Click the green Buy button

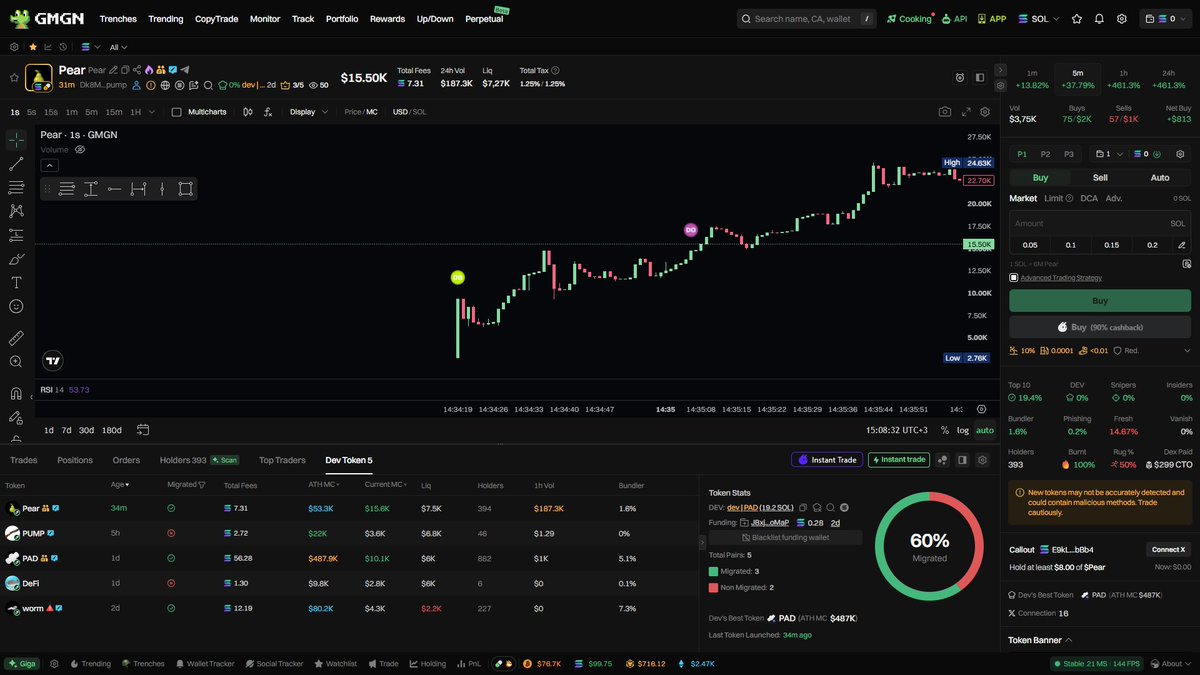(x=1100, y=300)
